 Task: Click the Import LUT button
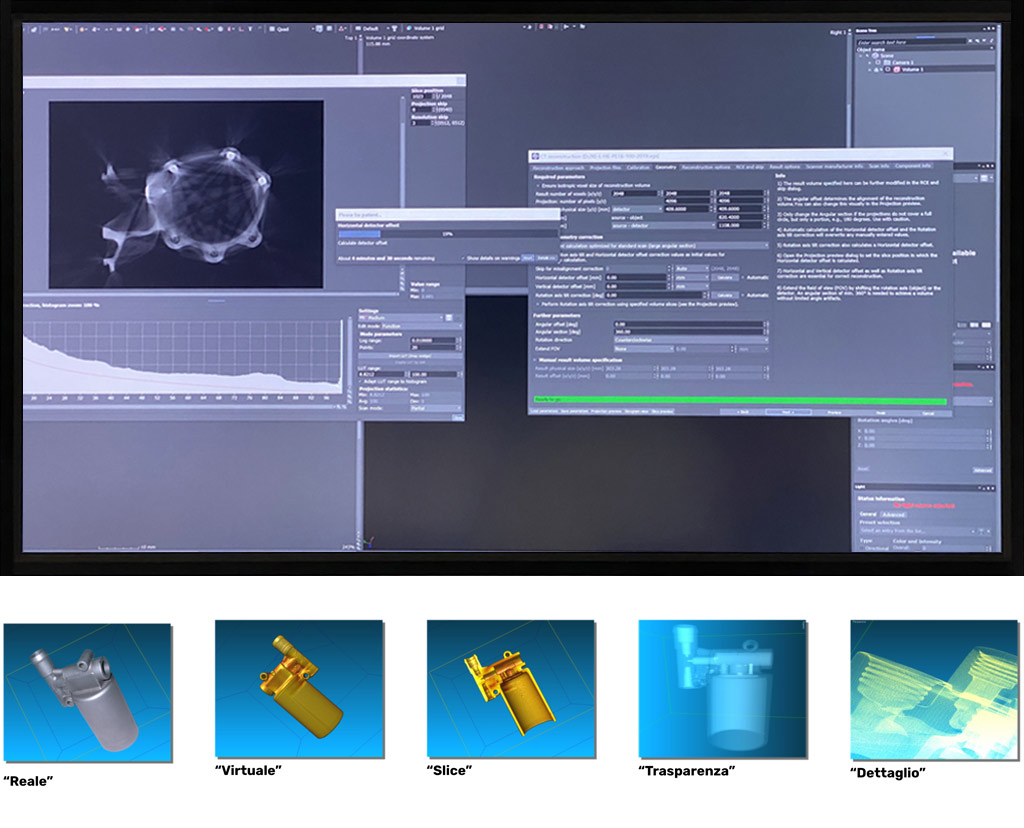pos(409,356)
